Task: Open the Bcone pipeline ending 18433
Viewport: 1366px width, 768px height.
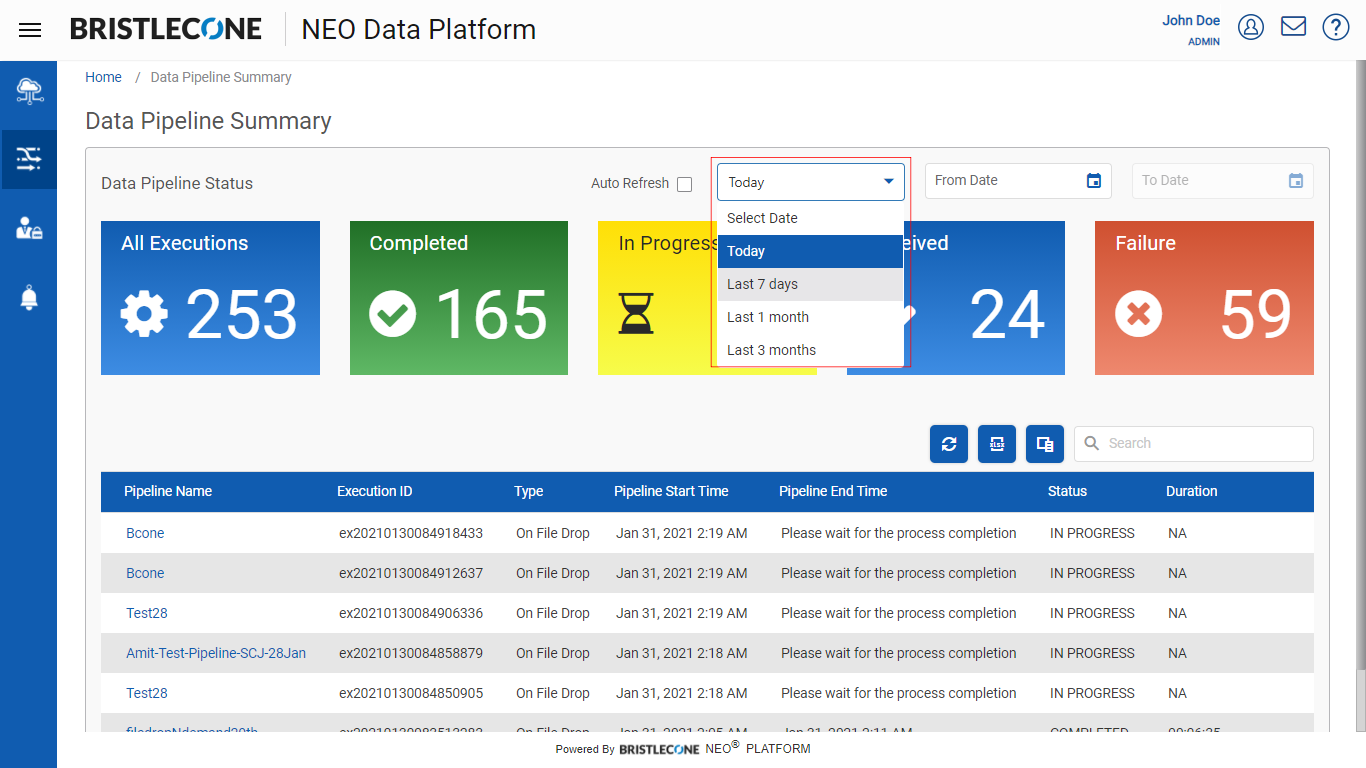Action: [145, 533]
